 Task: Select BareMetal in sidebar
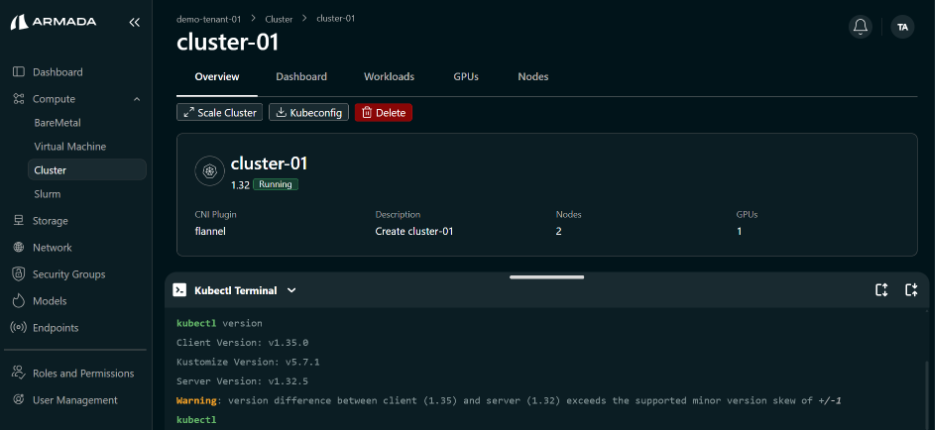(x=57, y=122)
